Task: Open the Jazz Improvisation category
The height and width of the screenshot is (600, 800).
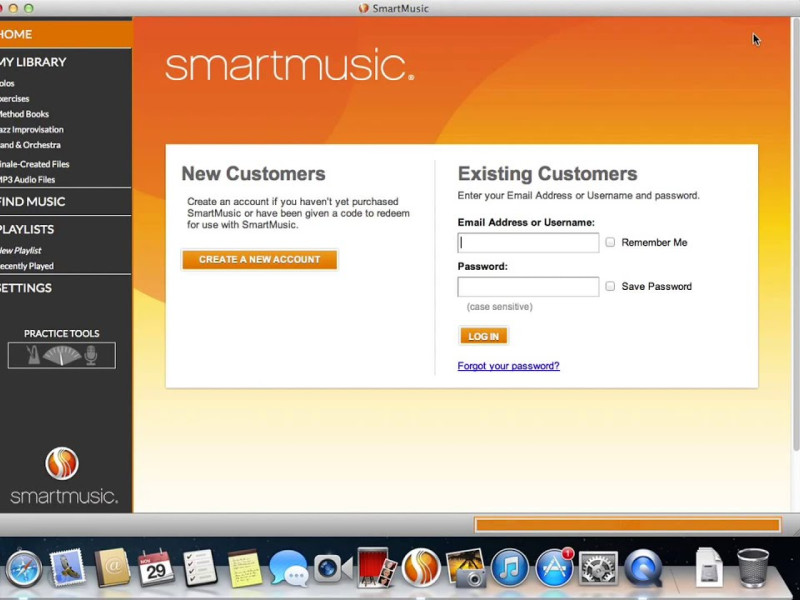Action: click(x=32, y=130)
